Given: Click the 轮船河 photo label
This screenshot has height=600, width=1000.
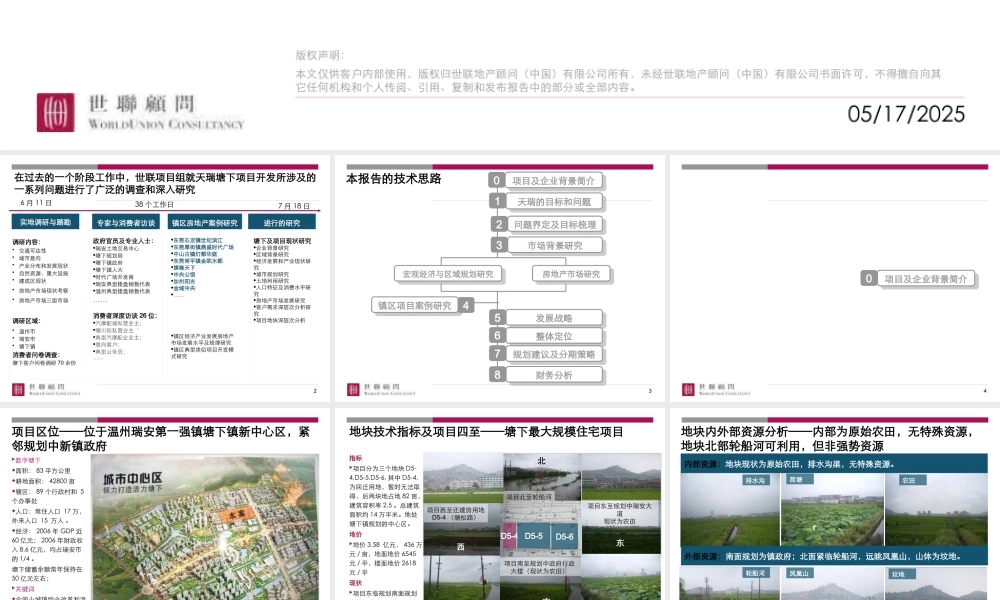Looking at the screenshot, I should click(x=755, y=573).
